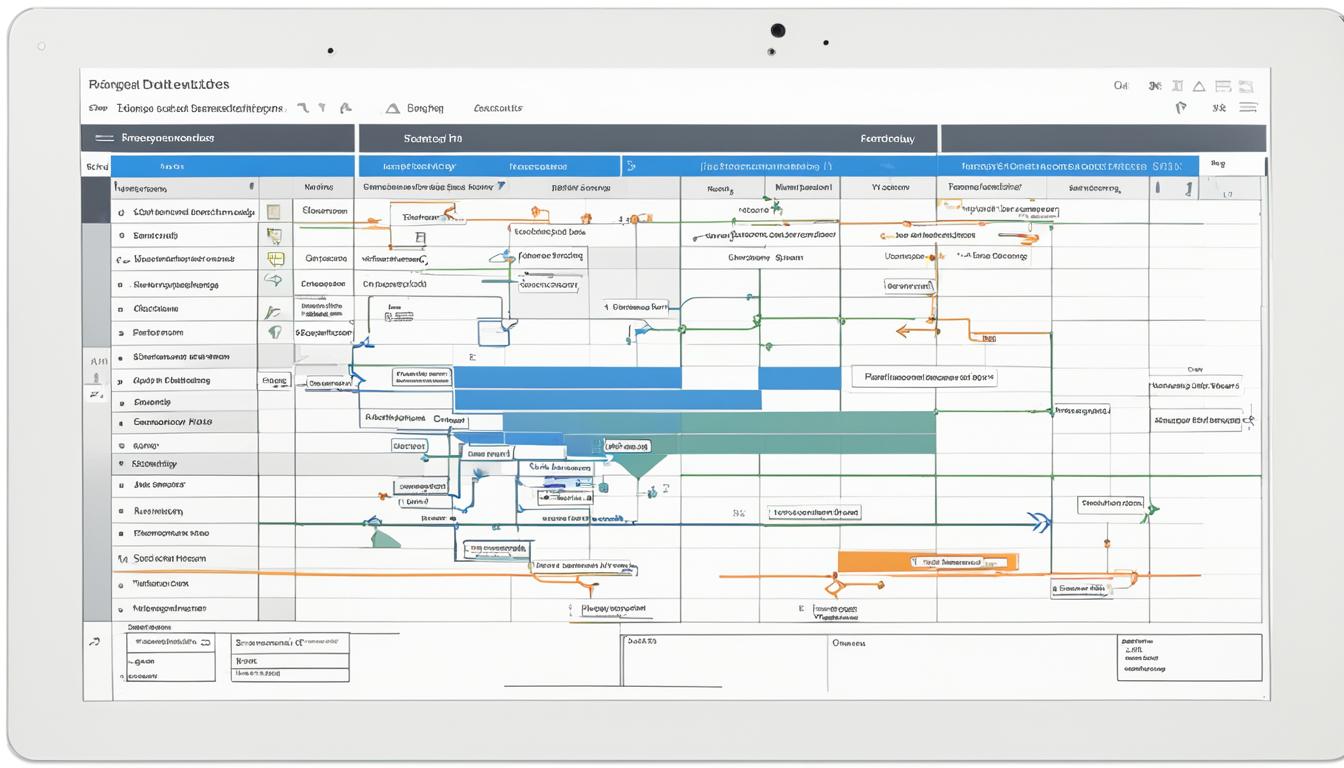The width and height of the screenshot is (1344, 768).
Task: Click the orange task bar in the timeline
Action: point(927,562)
